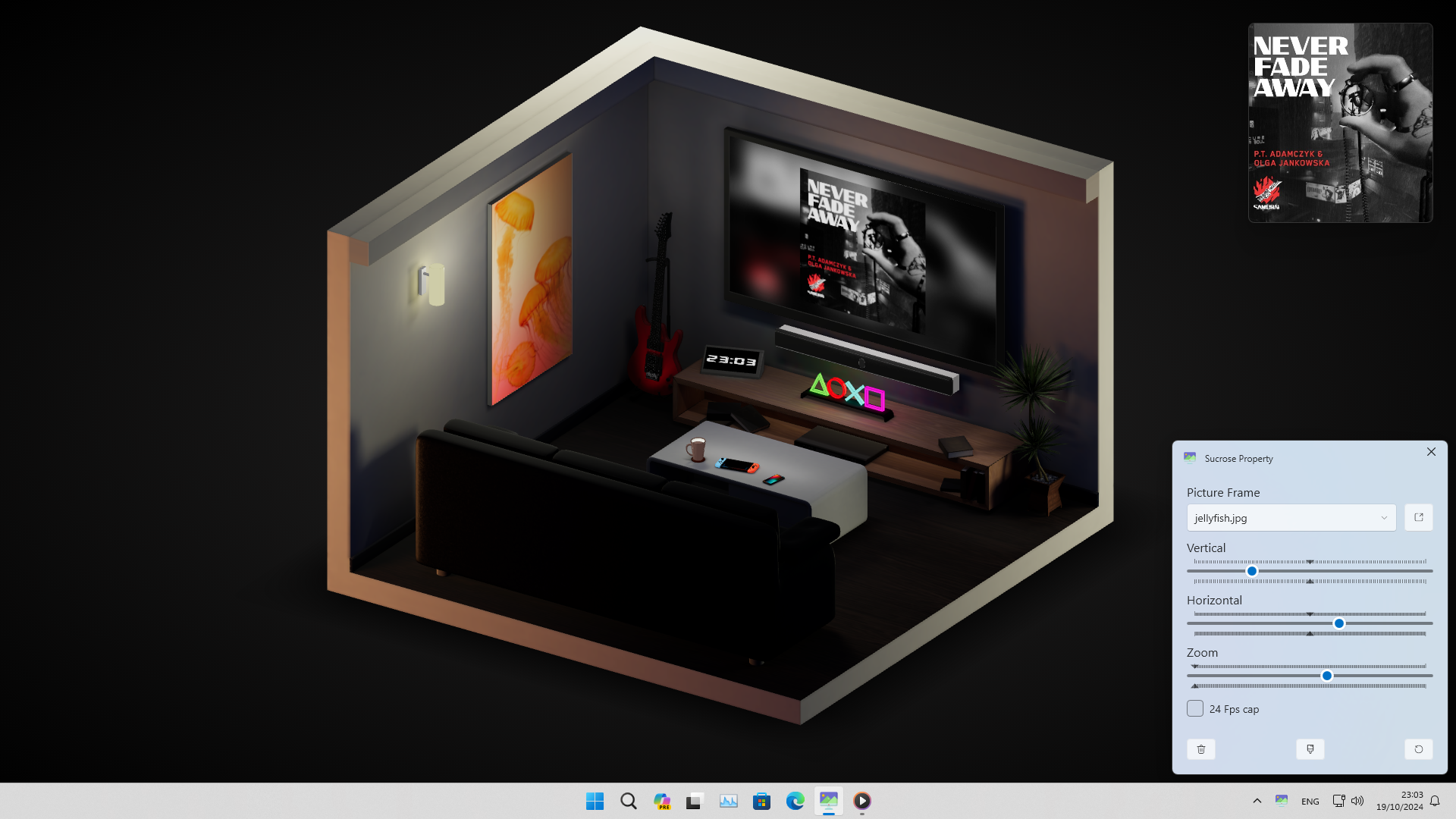This screenshot has width=1456, height=819.
Task: Open Copilot Preview from taskbar
Action: (x=661, y=801)
